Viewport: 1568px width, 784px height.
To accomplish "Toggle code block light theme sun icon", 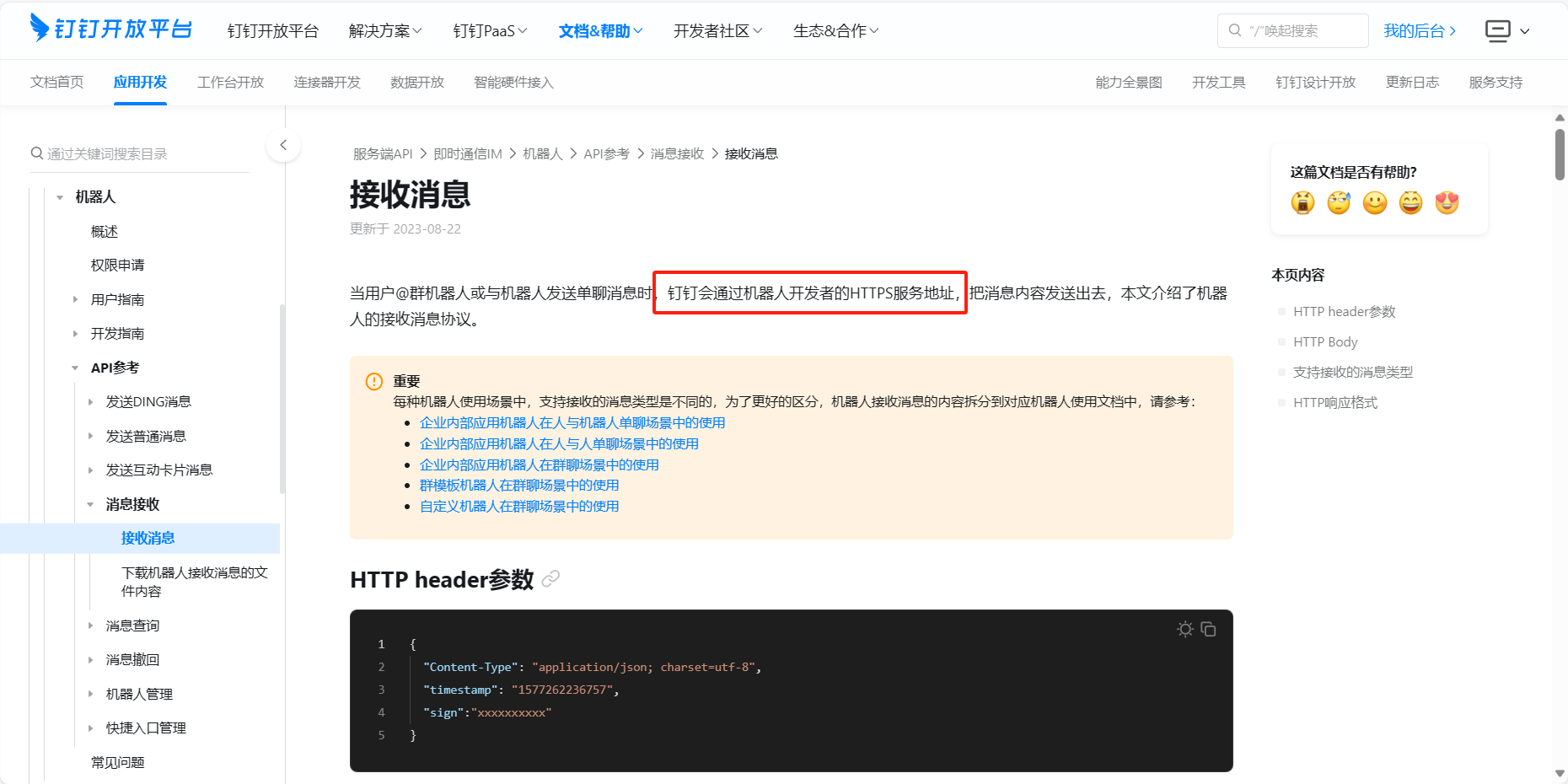I will 1185,629.
